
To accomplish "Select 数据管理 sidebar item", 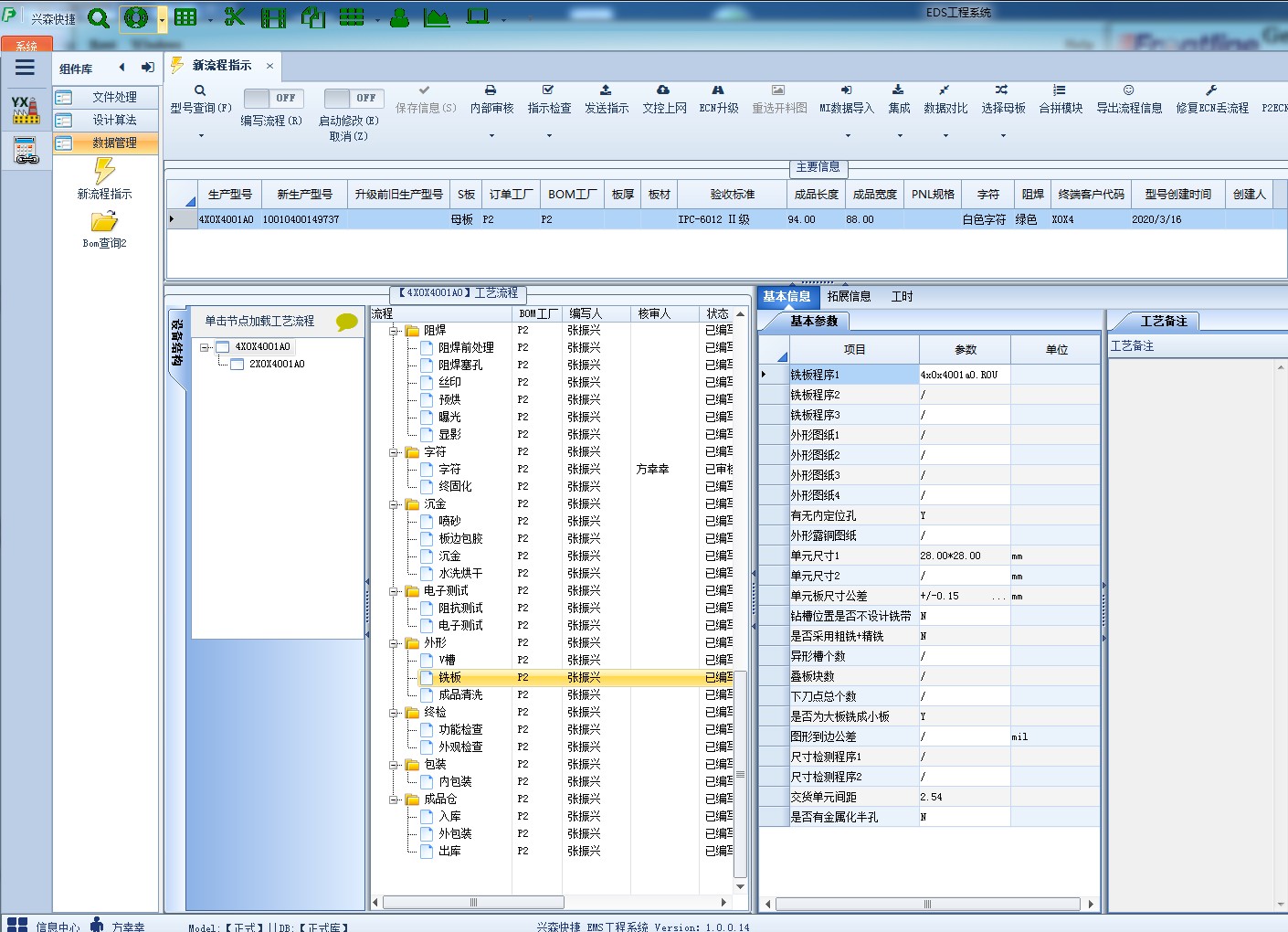I will pos(105,143).
